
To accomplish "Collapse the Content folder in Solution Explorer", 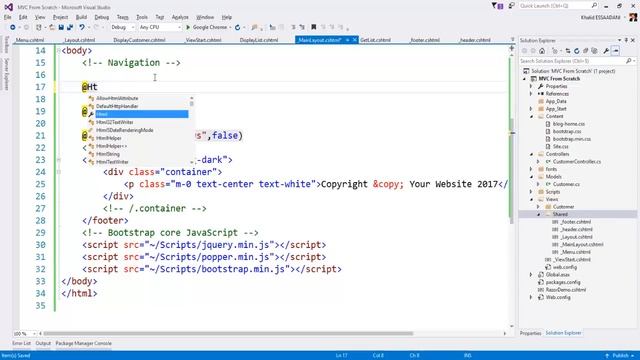I will point(531,116).
